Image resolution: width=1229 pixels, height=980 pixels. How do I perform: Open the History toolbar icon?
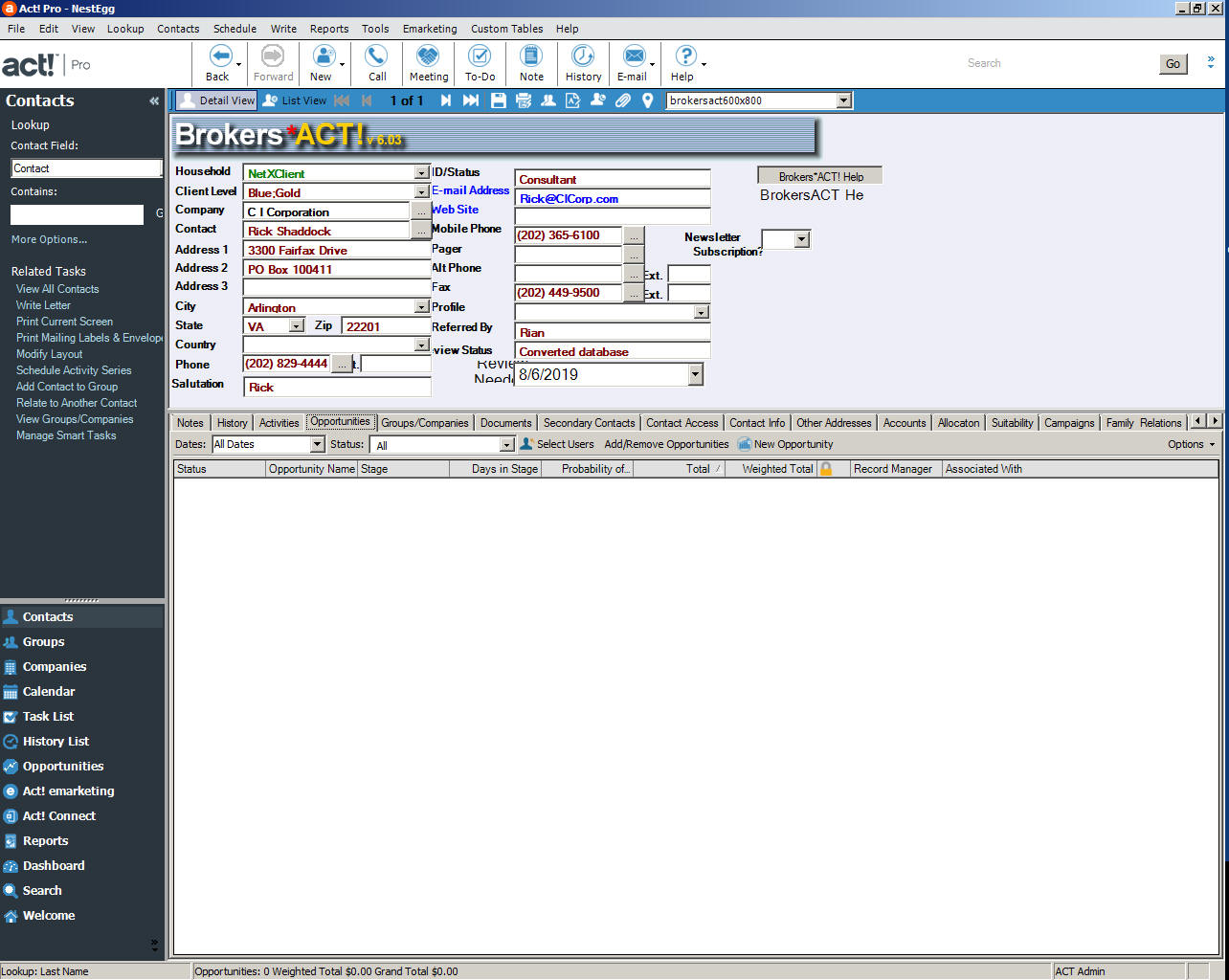[x=583, y=56]
